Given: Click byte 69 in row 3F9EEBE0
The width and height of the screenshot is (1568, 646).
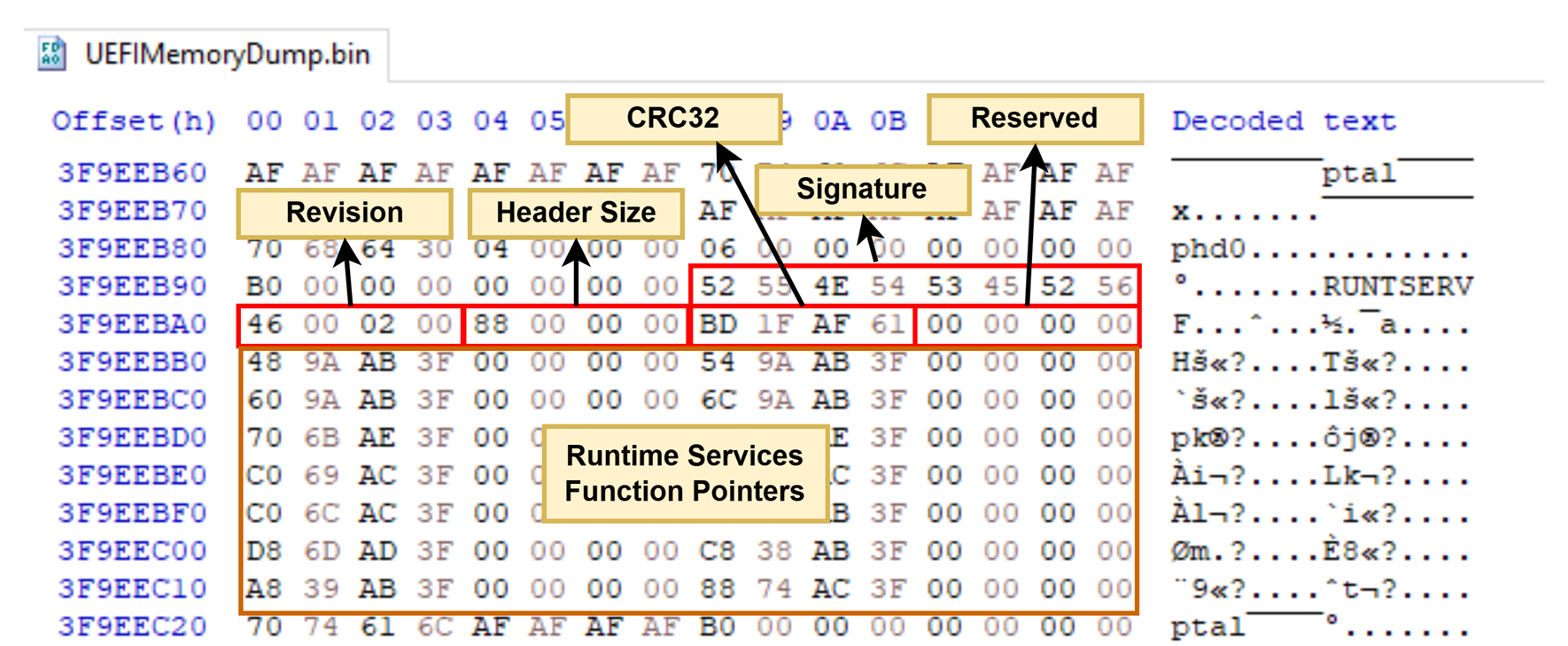Looking at the screenshot, I should click(321, 475).
